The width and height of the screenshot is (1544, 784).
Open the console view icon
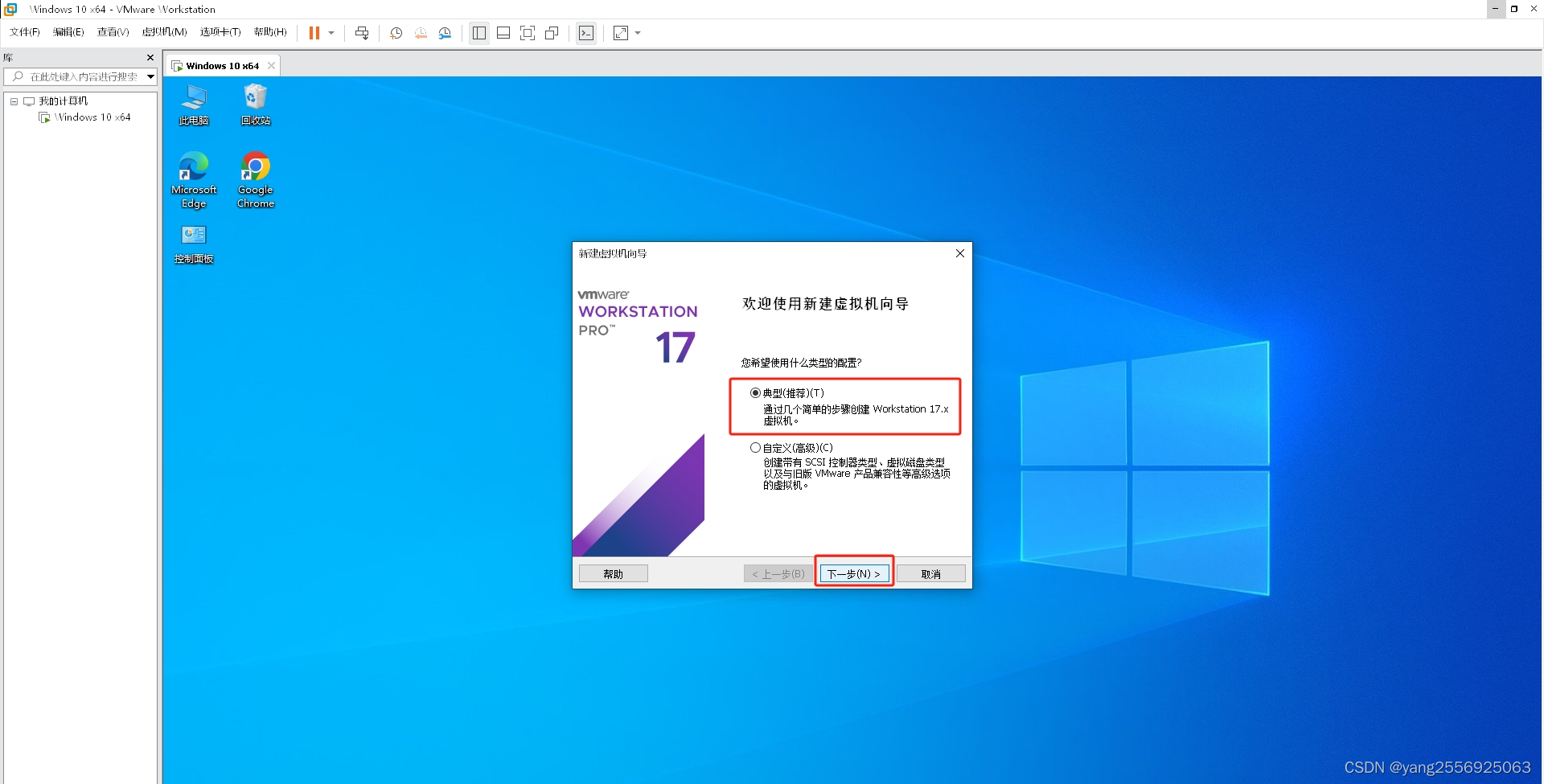click(x=586, y=33)
